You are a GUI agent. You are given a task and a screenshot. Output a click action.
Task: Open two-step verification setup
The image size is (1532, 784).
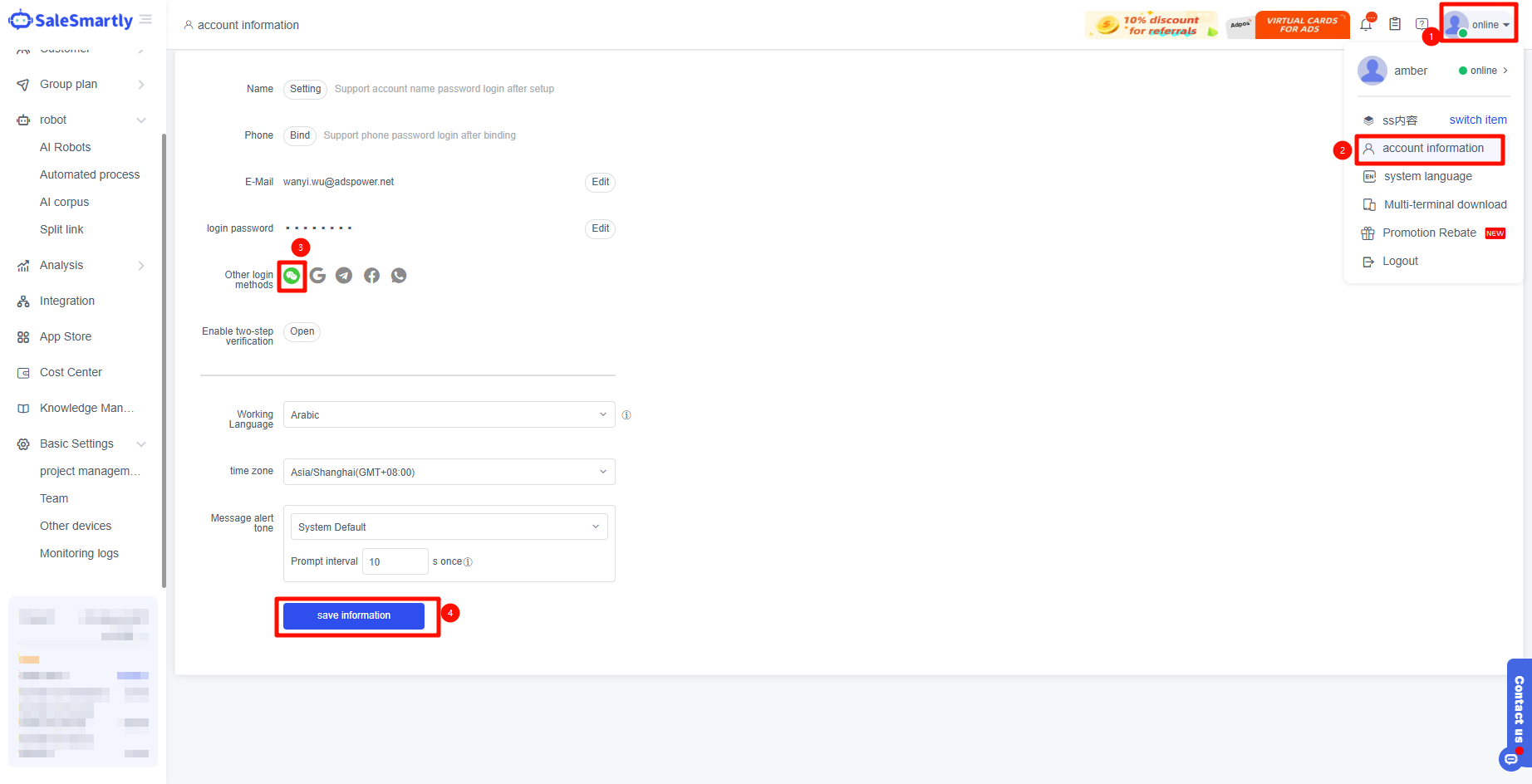[302, 332]
